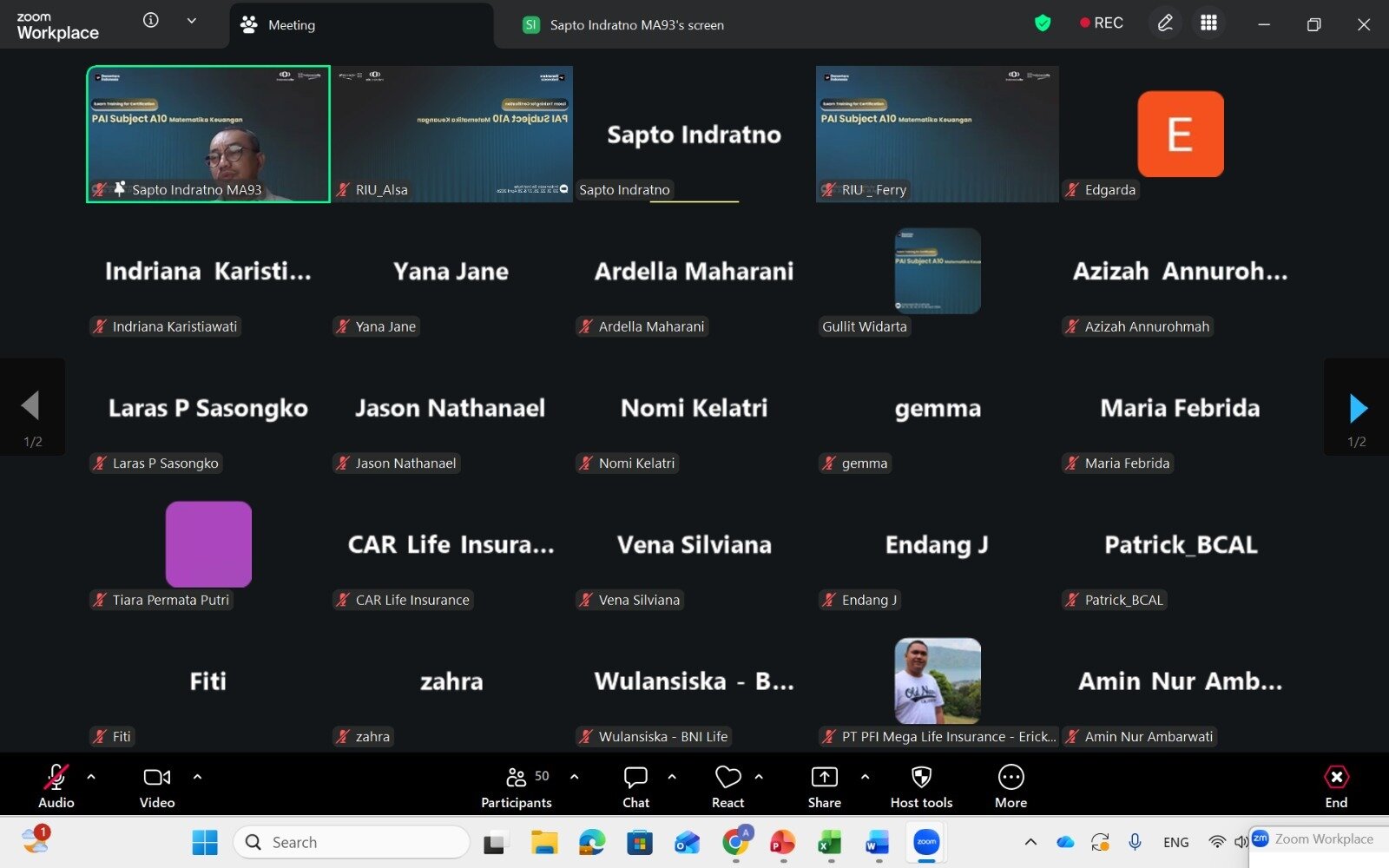The width and height of the screenshot is (1389, 868).
Task: Open the Chat panel
Action: pyautogui.click(x=635, y=786)
